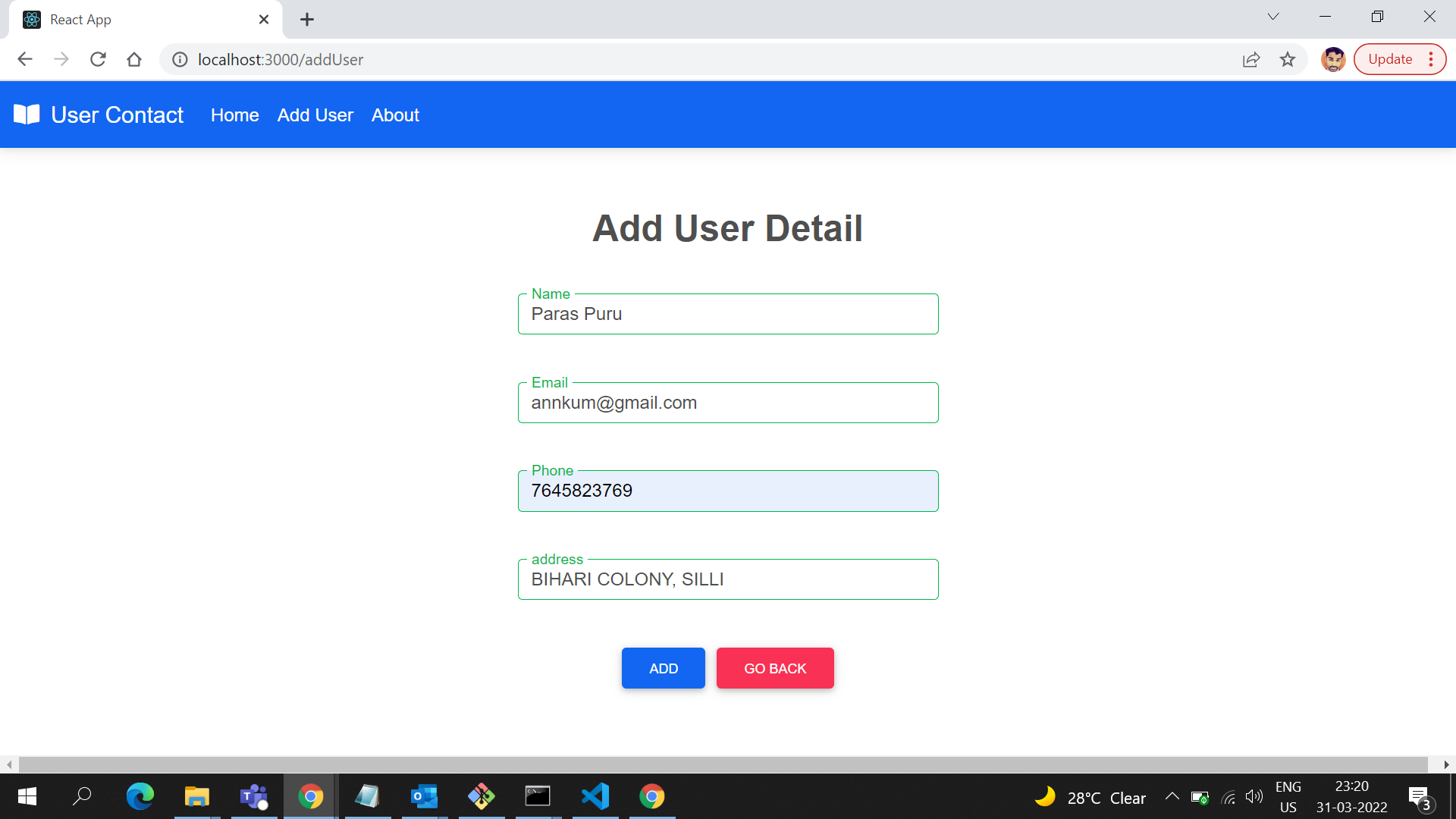Open the page share icon

click(1250, 59)
